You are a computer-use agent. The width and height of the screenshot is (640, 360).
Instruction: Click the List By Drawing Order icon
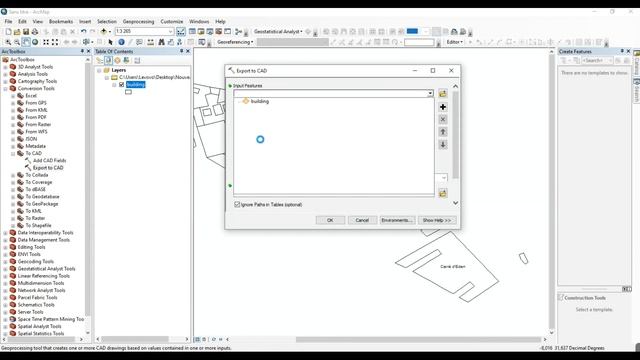(x=99, y=60)
